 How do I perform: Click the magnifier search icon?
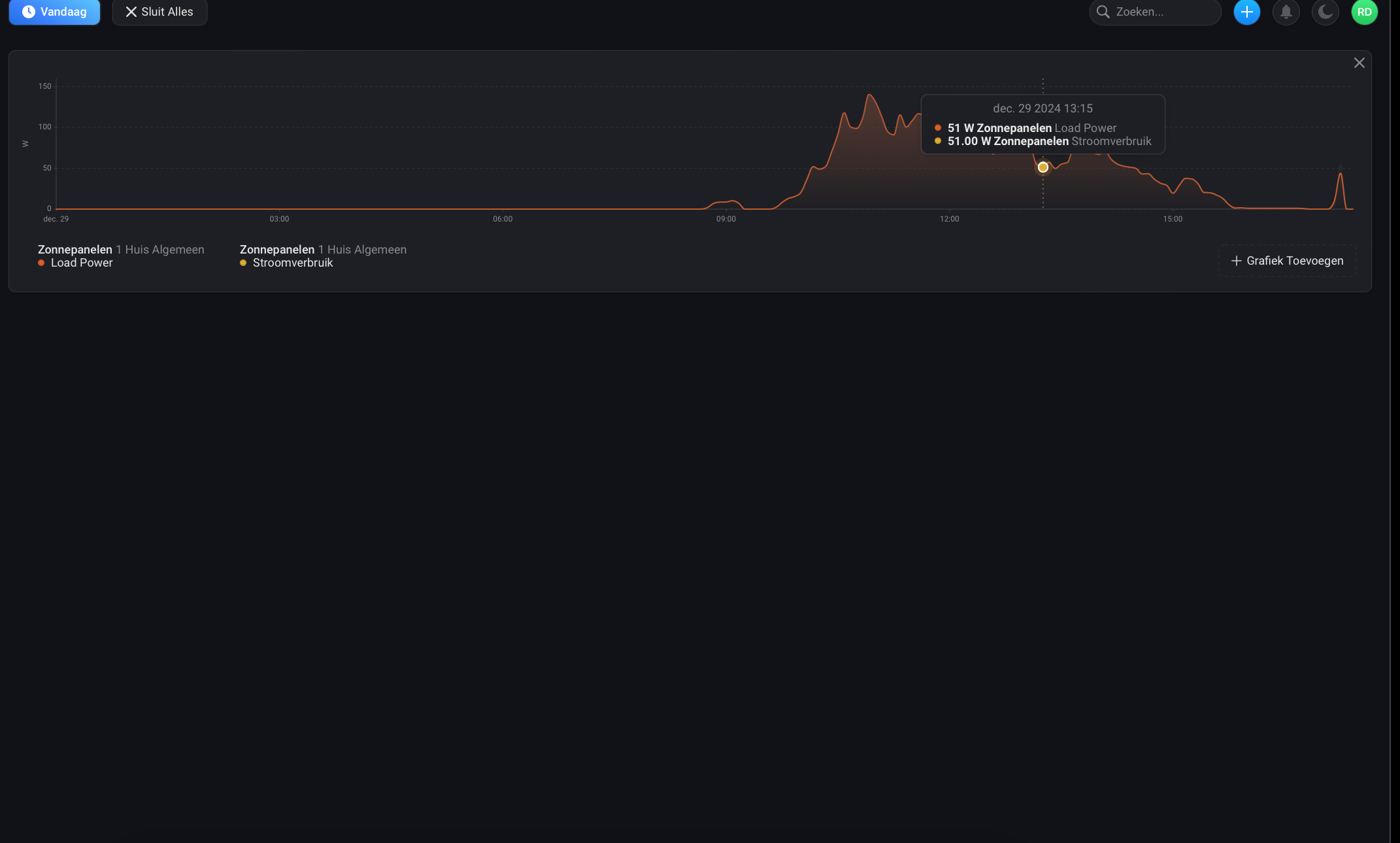[1103, 12]
